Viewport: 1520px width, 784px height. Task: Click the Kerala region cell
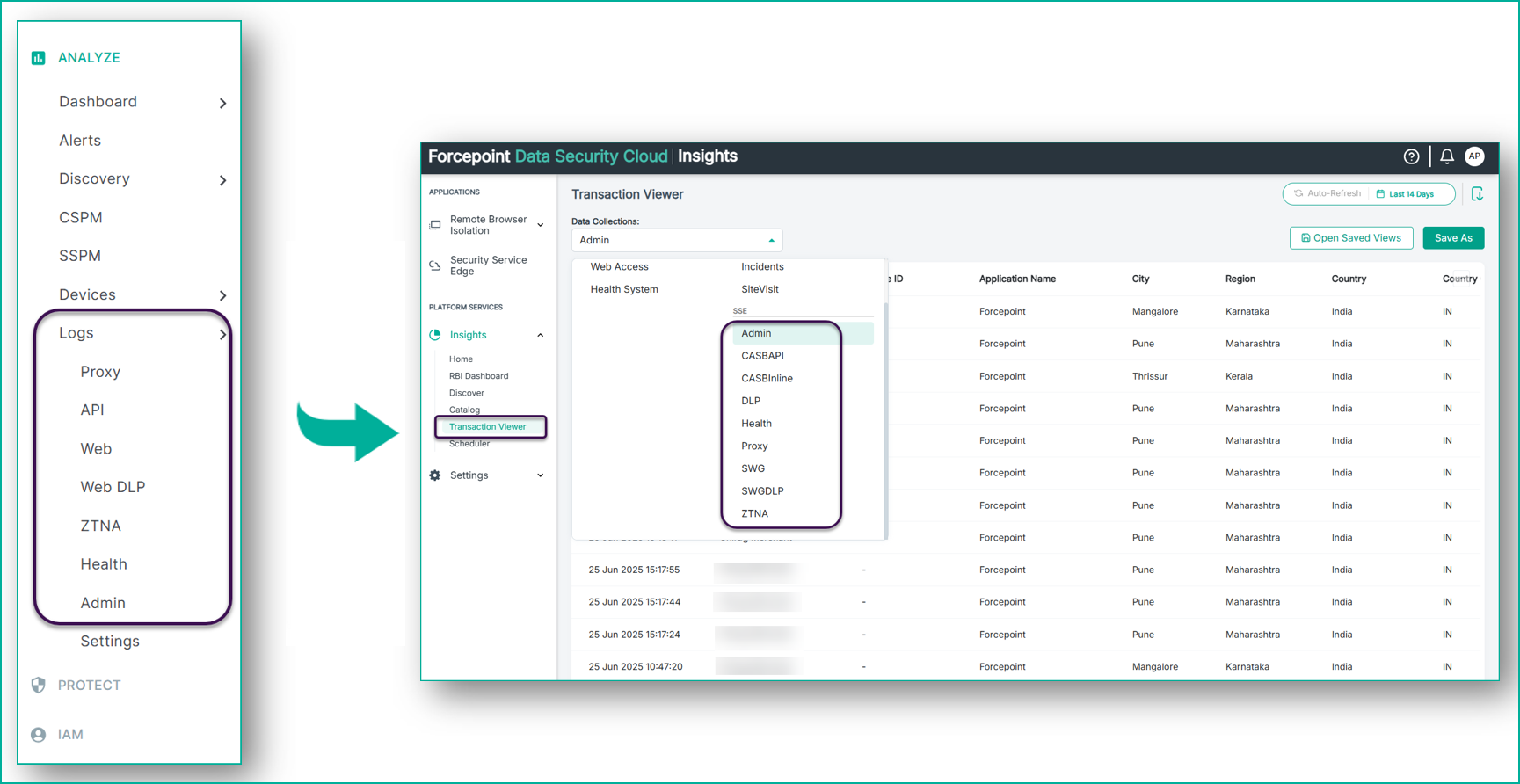click(1239, 376)
